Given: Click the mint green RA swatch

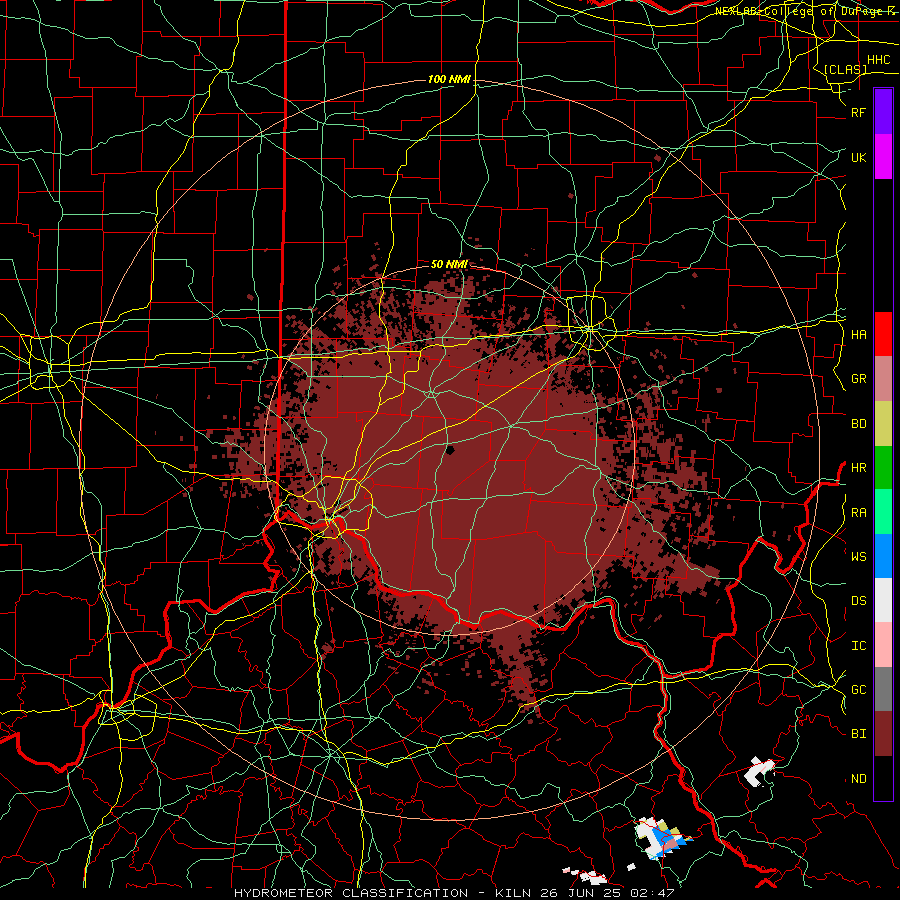Looking at the screenshot, I should point(883,512).
